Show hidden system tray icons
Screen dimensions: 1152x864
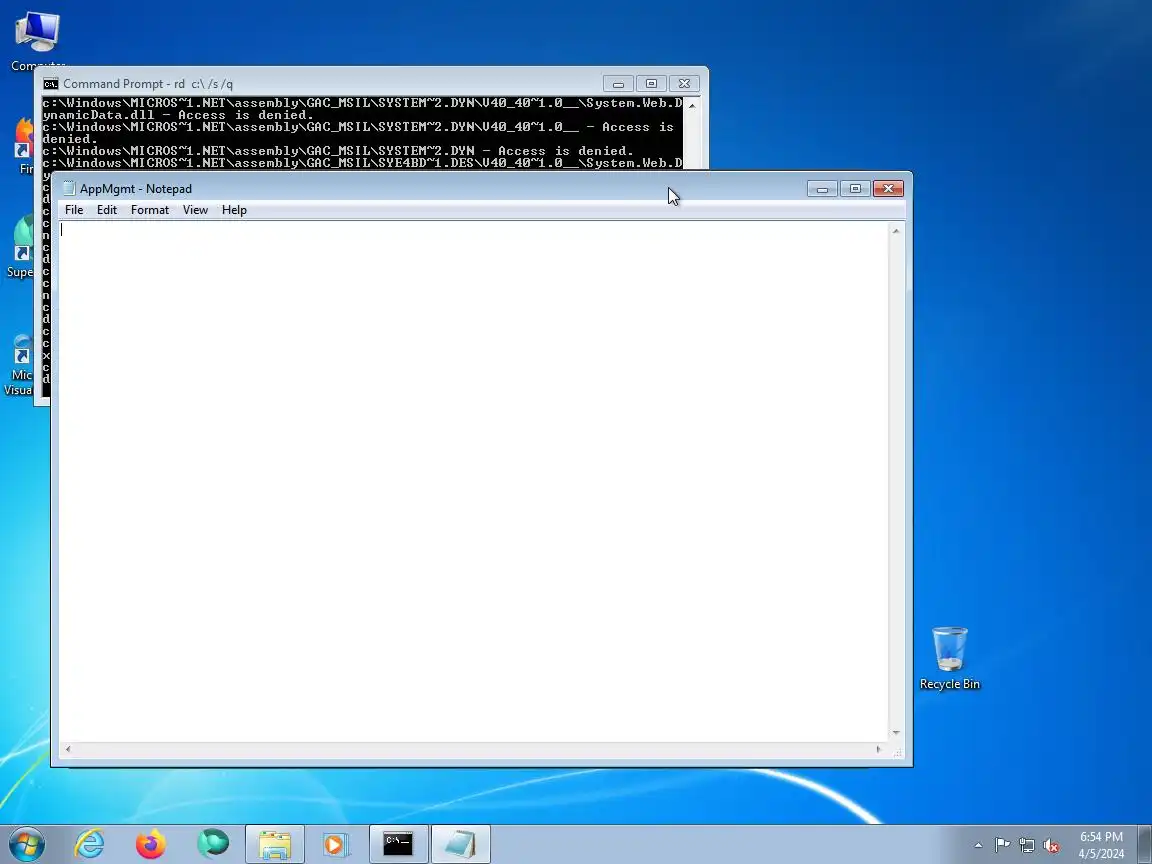click(x=978, y=845)
